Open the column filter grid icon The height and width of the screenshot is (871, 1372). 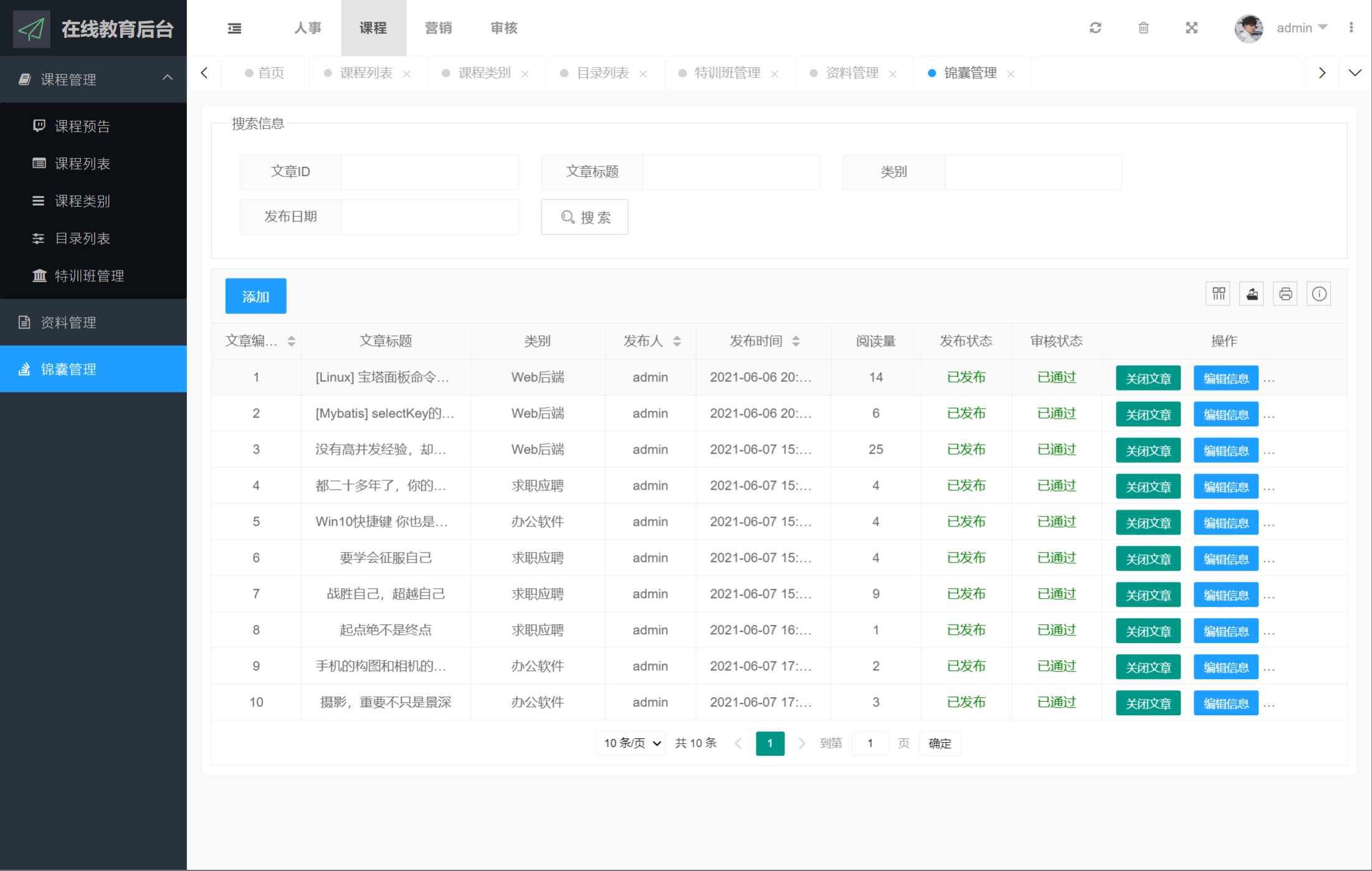tap(1219, 294)
